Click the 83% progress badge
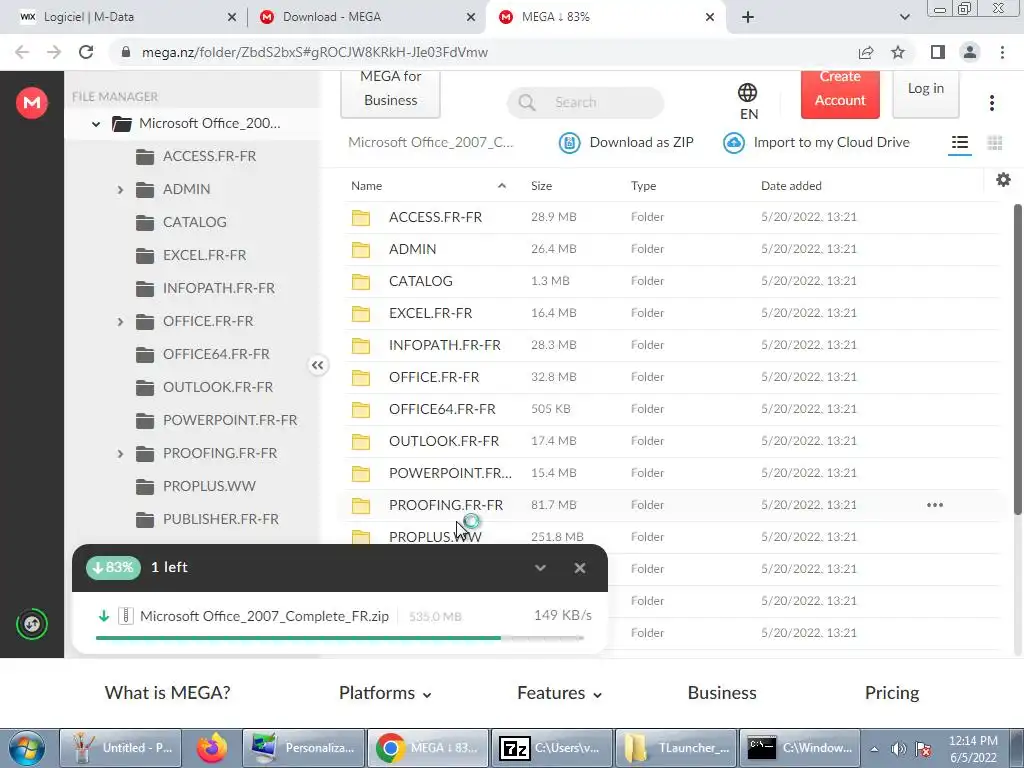 click(x=113, y=567)
